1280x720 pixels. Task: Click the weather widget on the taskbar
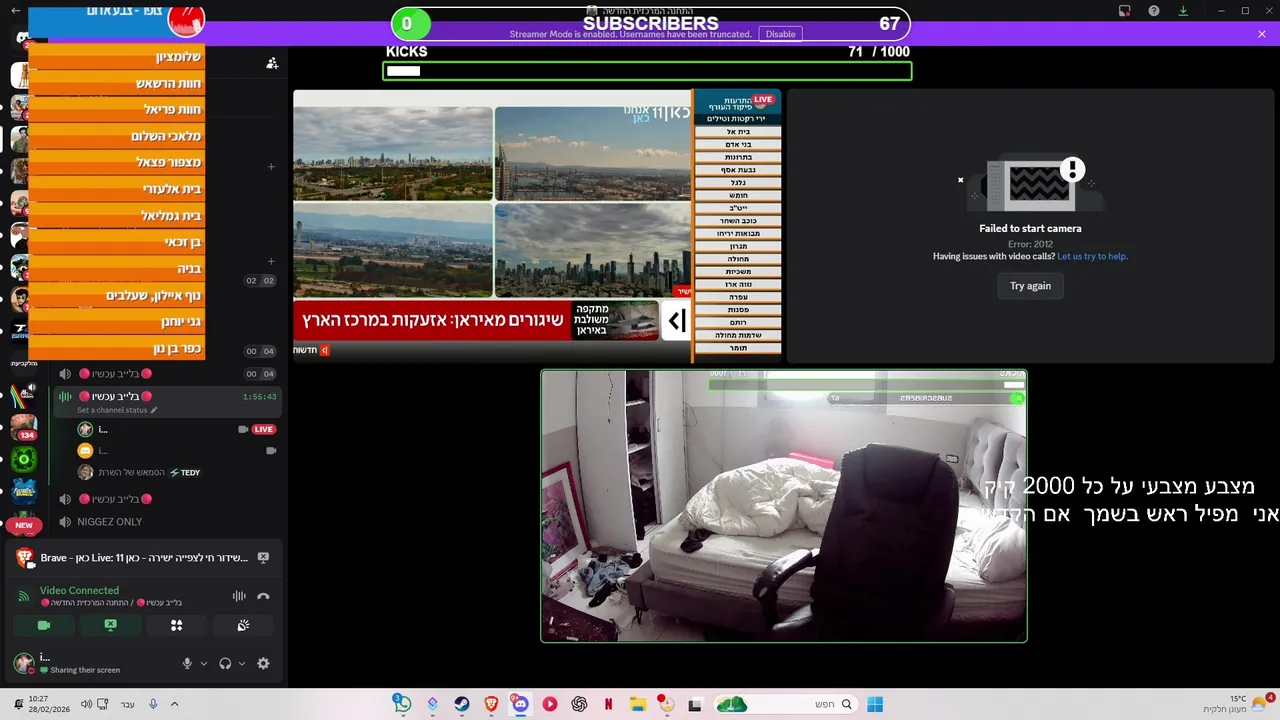[x=1238, y=704]
